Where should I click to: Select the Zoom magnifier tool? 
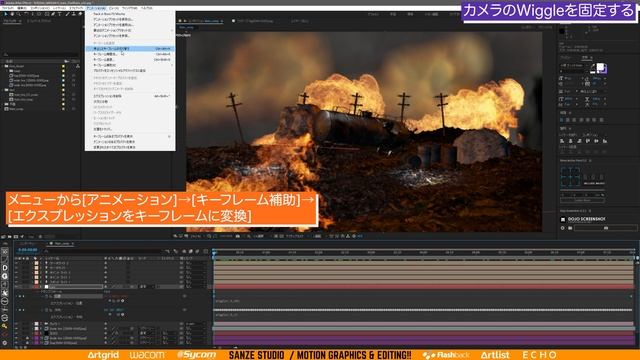coord(19,14)
